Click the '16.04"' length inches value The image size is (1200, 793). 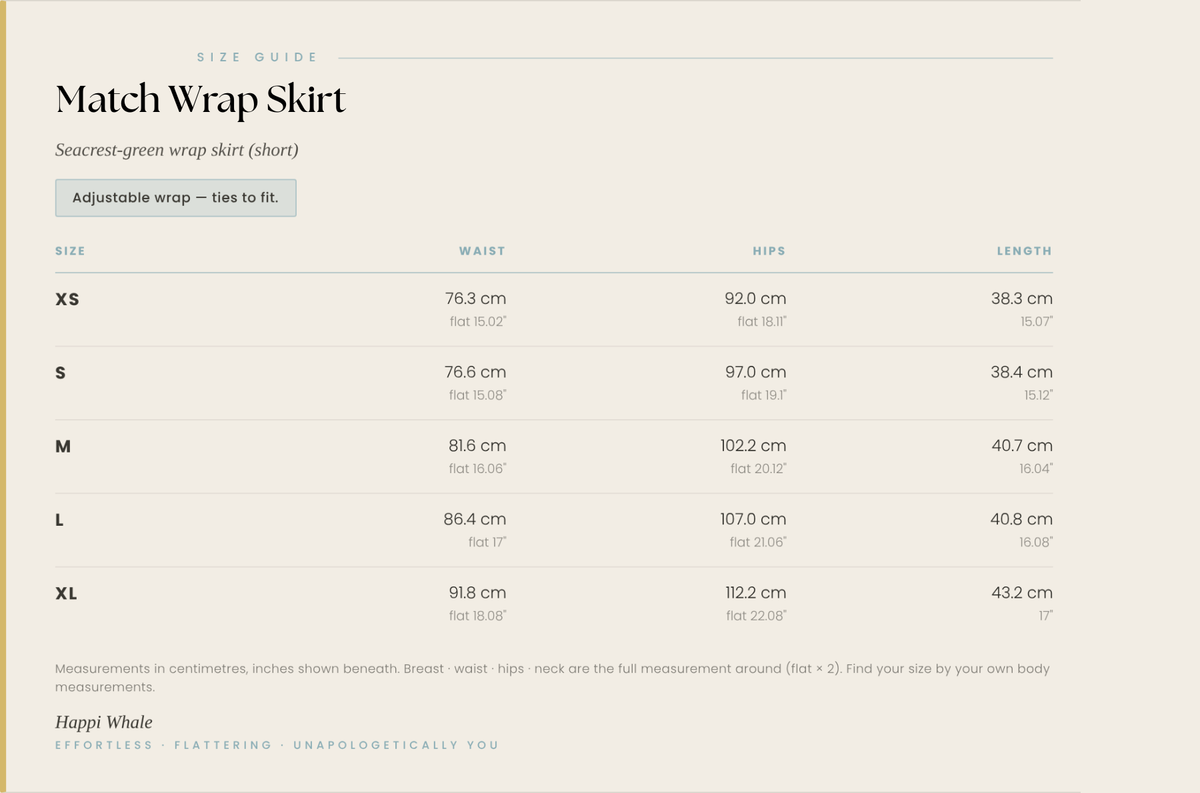[1036, 469]
